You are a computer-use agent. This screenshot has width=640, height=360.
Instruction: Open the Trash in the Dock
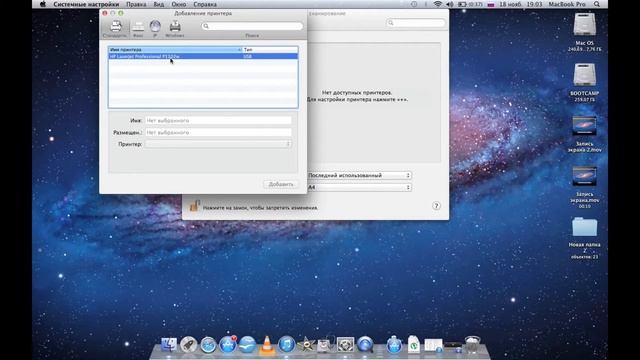click(x=472, y=345)
